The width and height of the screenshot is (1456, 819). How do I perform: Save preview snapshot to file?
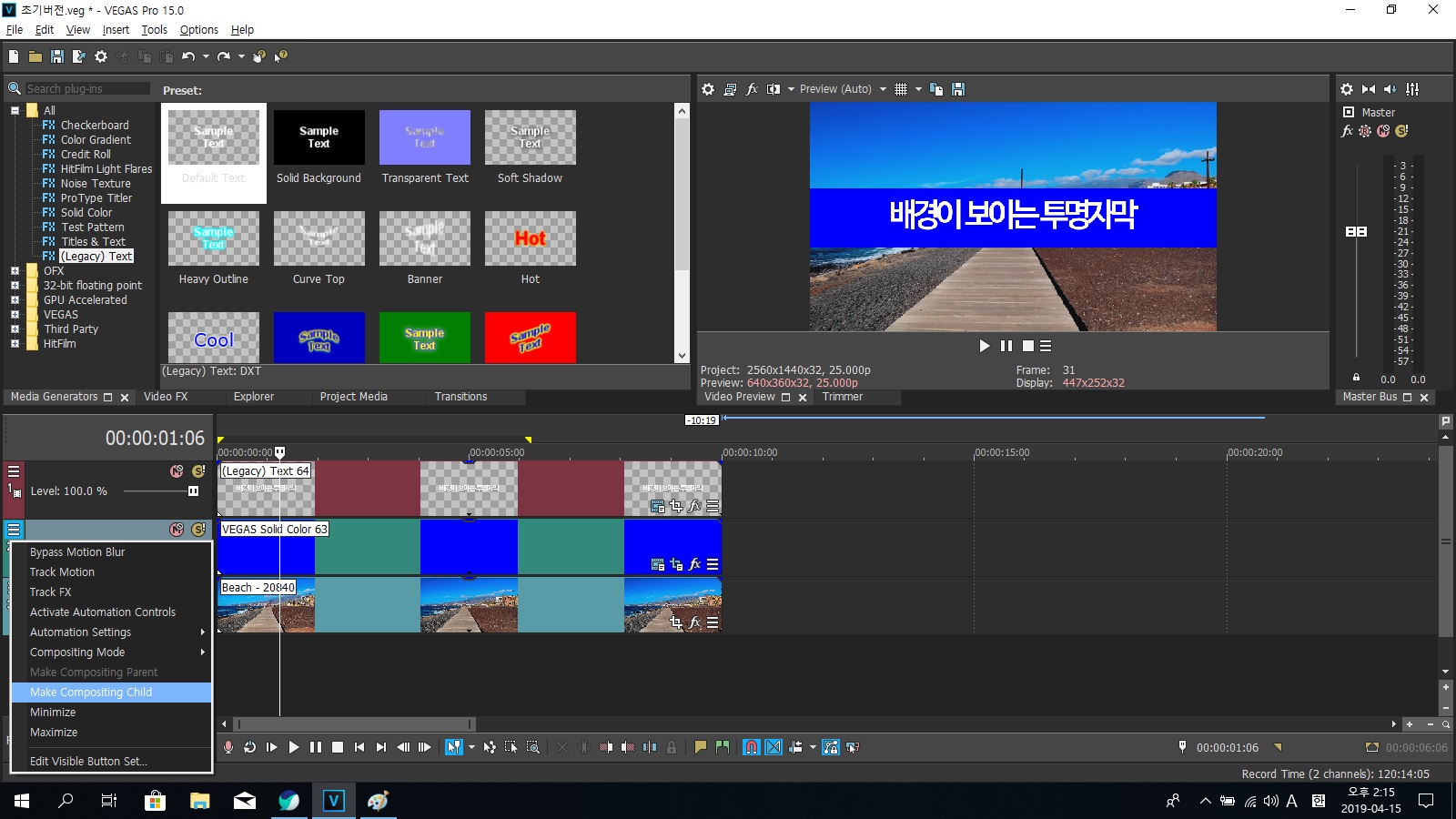pos(958,89)
